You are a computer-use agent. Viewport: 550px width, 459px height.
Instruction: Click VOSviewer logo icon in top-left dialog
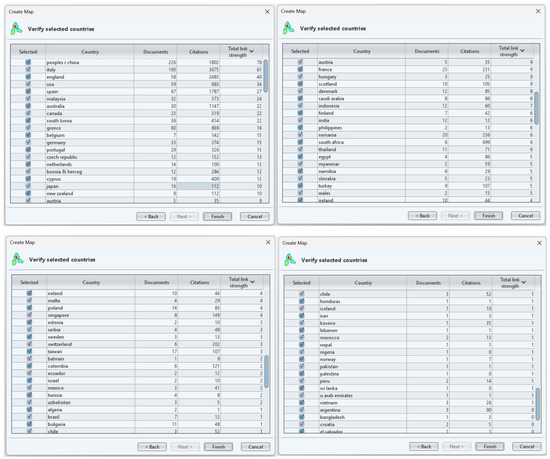16,29
